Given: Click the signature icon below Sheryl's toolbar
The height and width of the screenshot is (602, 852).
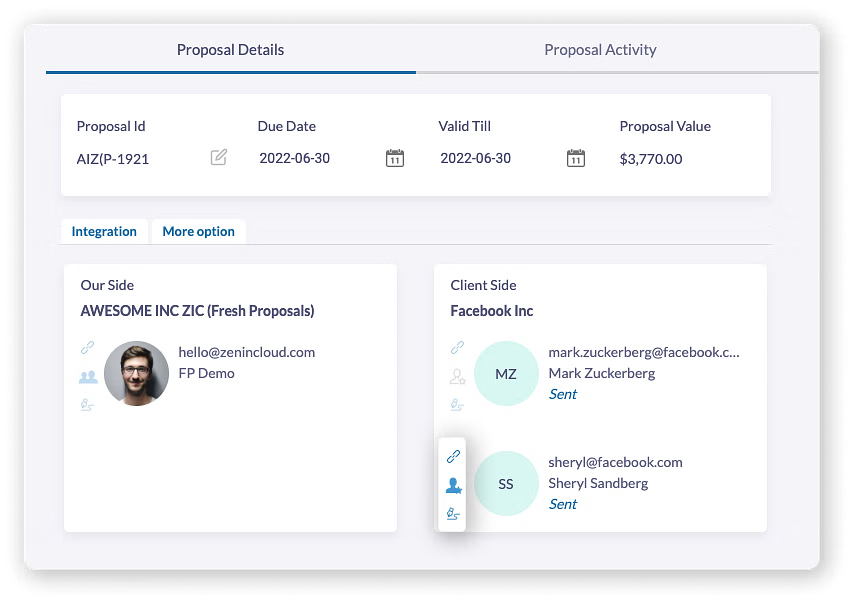Looking at the screenshot, I should tap(452, 513).
